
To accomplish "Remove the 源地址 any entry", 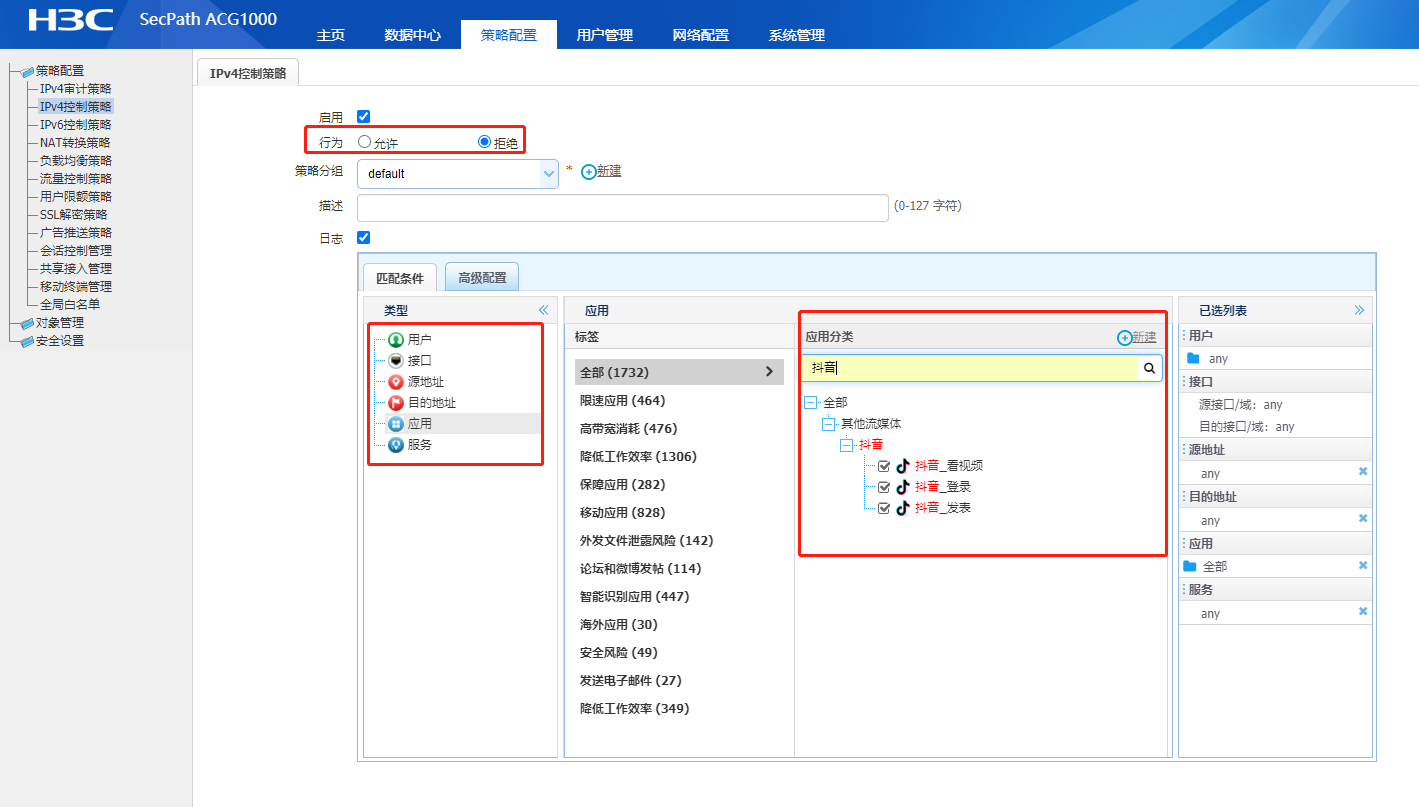I will 1362,471.
